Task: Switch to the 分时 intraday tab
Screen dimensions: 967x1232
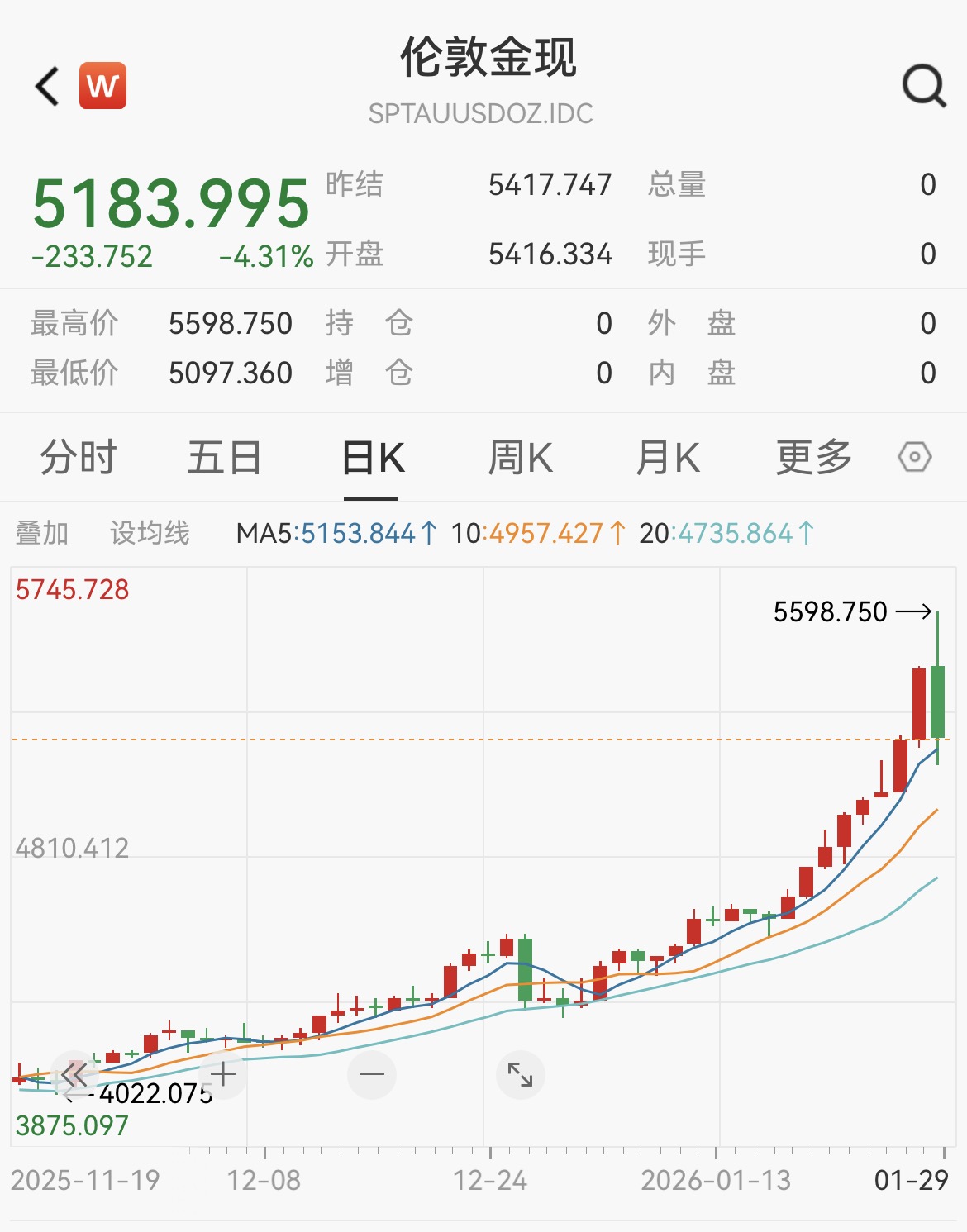Action: point(76,457)
